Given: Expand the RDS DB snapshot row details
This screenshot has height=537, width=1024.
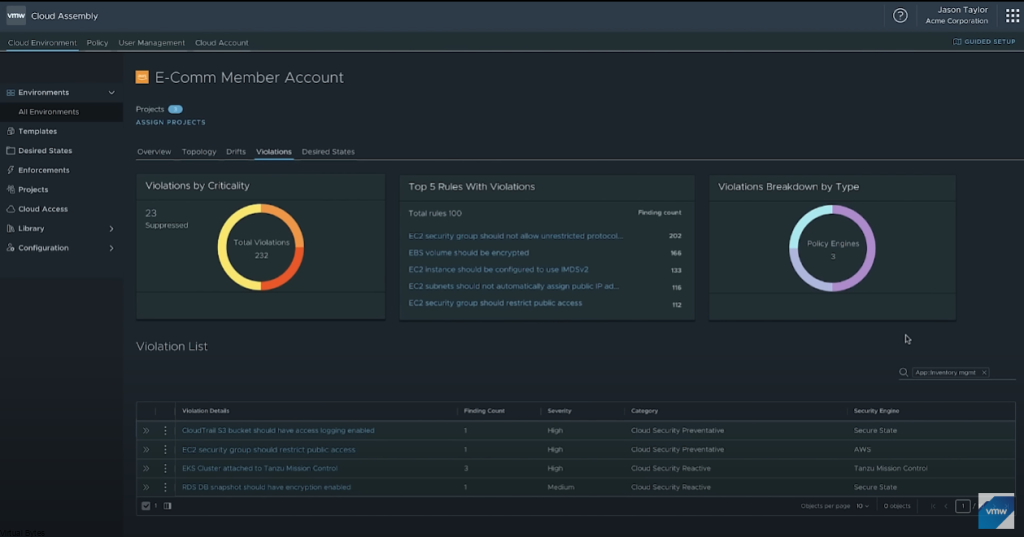Looking at the screenshot, I should pos(146,487).
